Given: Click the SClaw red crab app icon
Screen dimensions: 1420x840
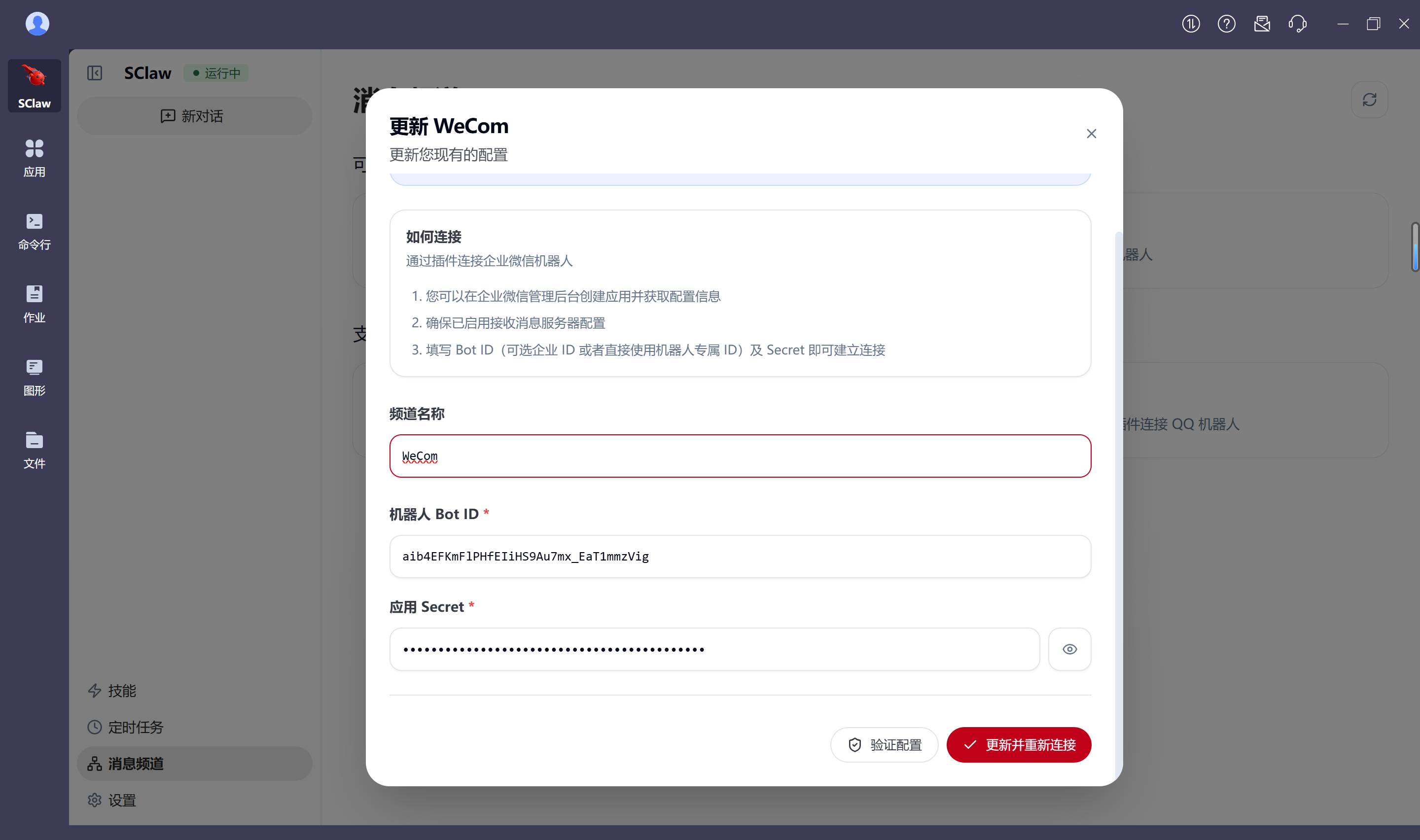Looking at the screenshot, I should pos(35,85).
